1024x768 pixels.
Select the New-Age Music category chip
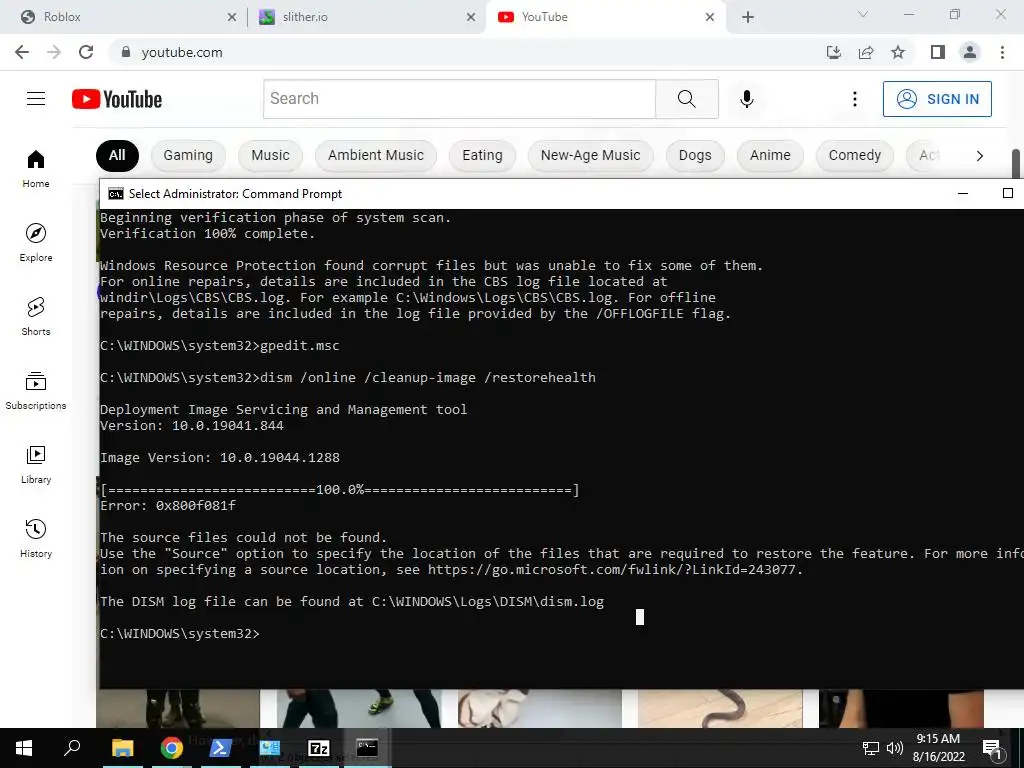pyautogui.click(x=590, y=155)
